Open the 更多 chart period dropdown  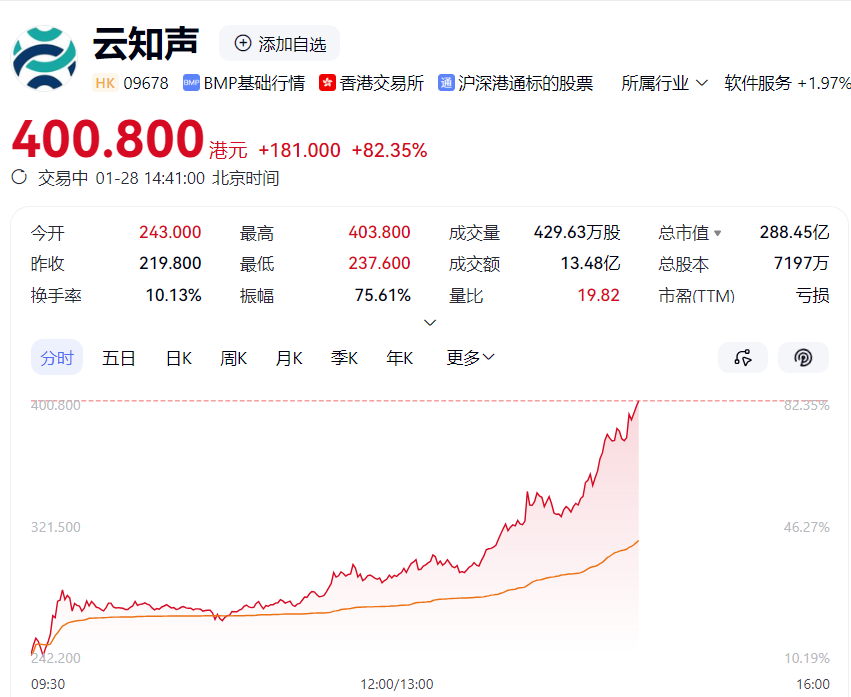tap(470, 358)
